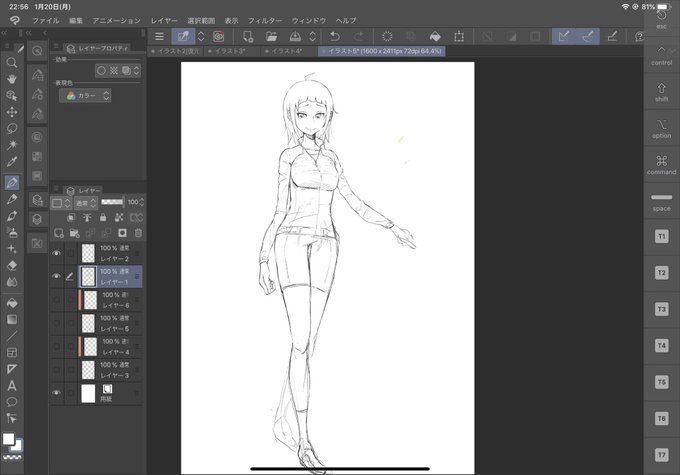Select the Operation object tool

tap(12, 95)
